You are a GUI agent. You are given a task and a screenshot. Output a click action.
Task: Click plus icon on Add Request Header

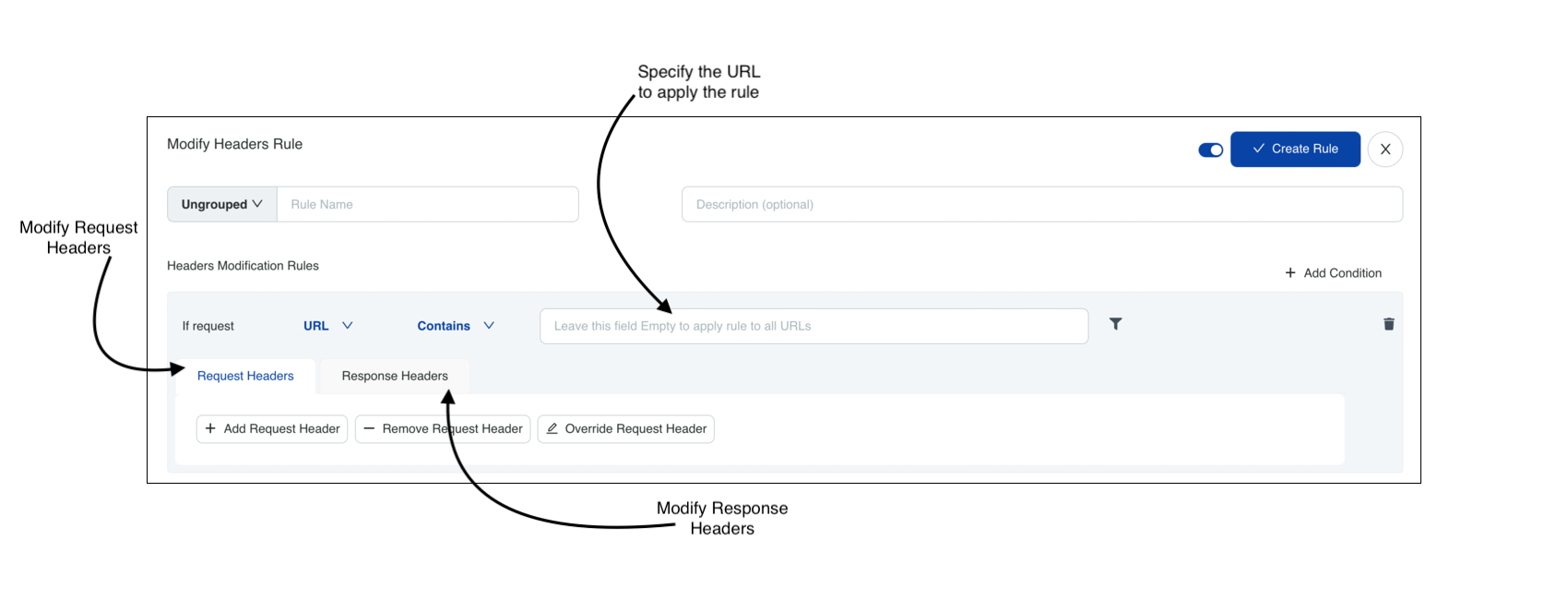pos(210,428)
